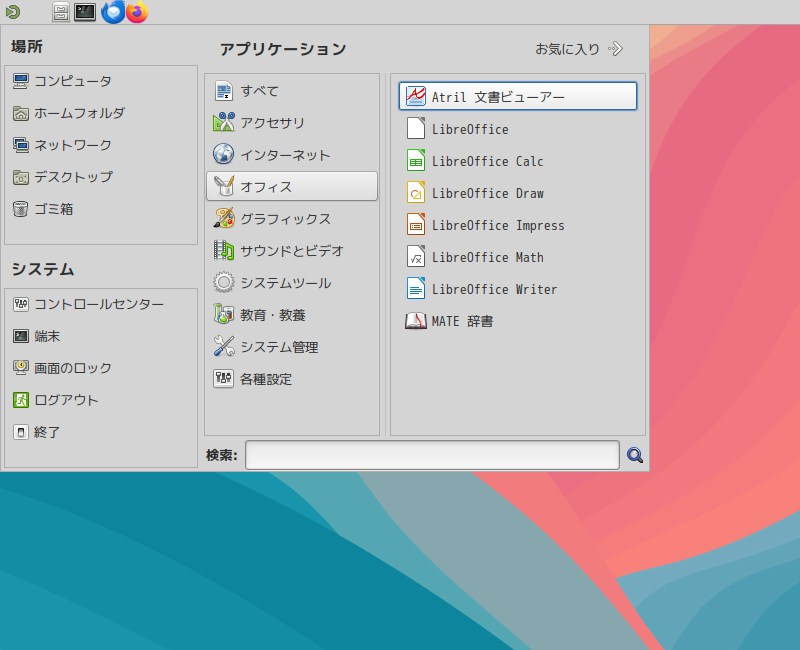Select the インターネット category
Image resolution: width=800 pixels, height=650 pixels.
click(292, 154)
